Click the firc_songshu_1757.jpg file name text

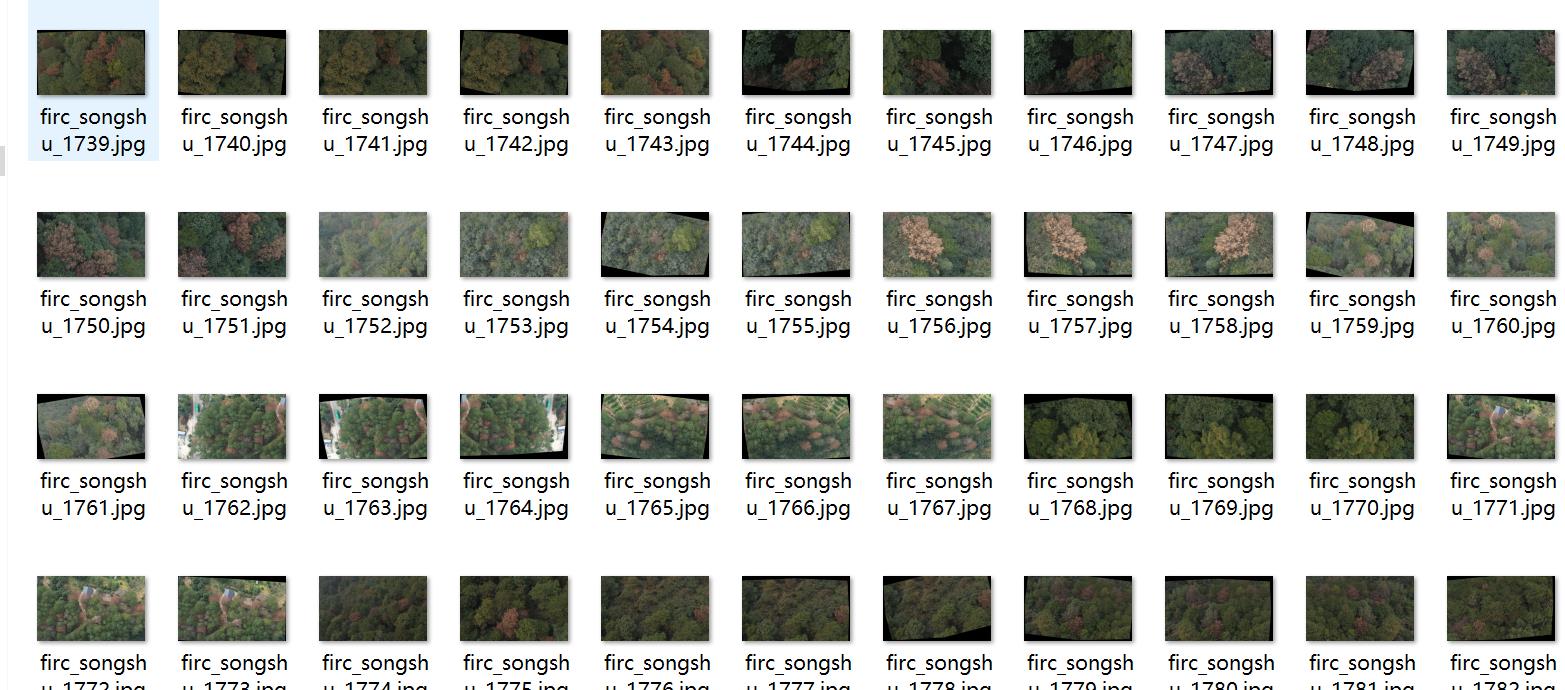pyautogui.click(x=1080, y=312)
